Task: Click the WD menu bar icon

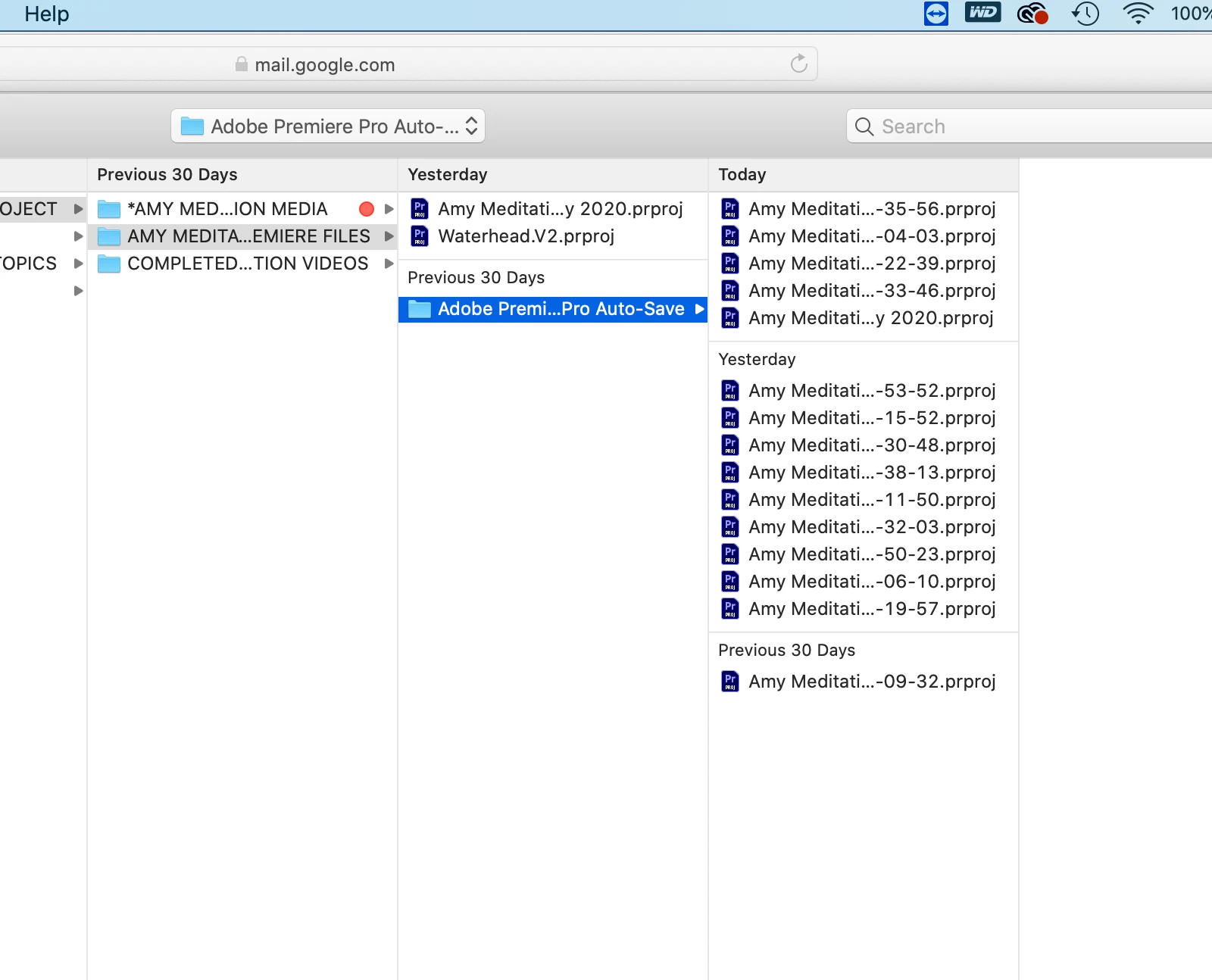Action: click(982, 13)
